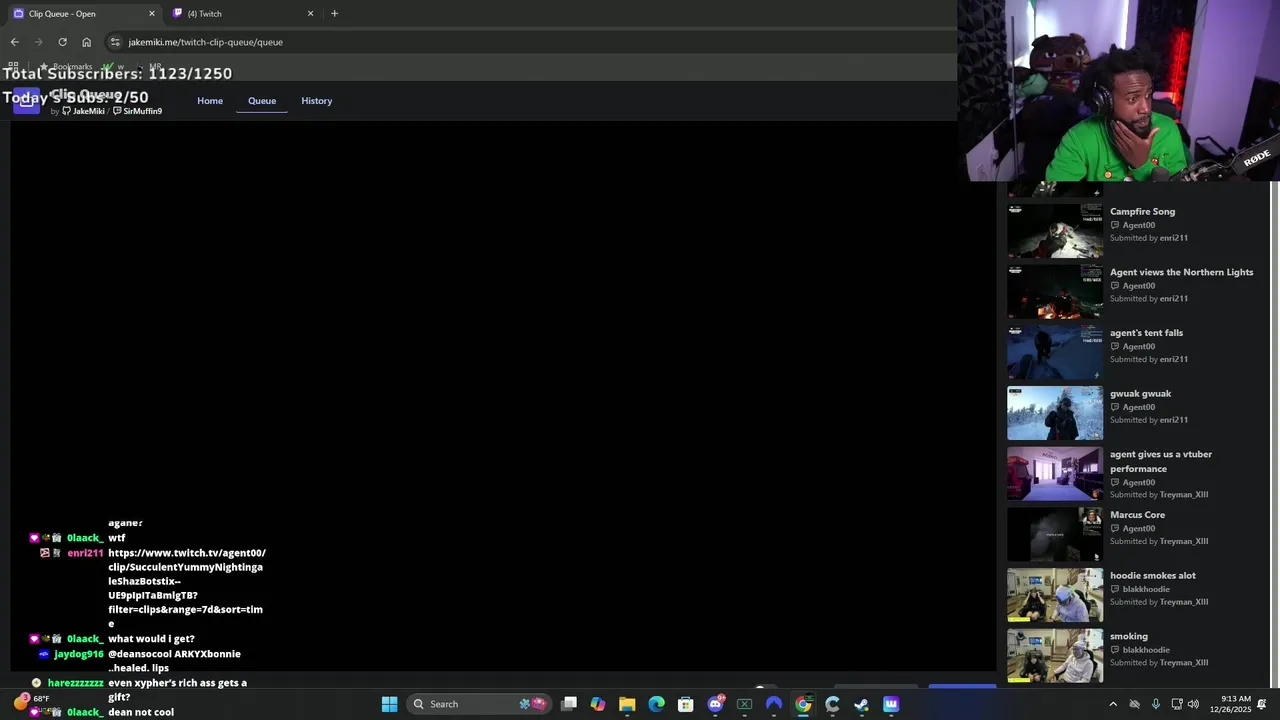Screen dimensions: 1280x720
Task: Select the Marcus Core clip thumbnail
Action: tap(1055, 534)
